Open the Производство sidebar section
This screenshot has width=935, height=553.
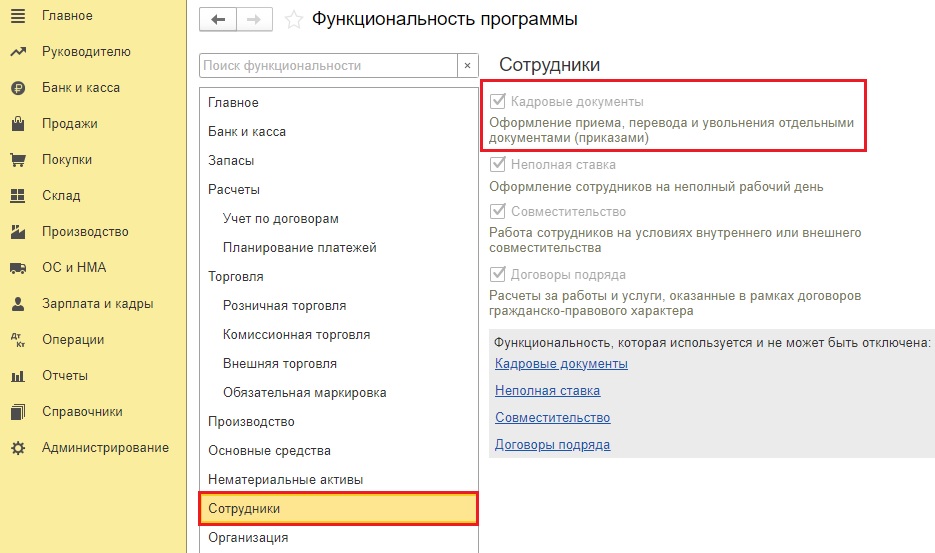[x=85, y=231]
